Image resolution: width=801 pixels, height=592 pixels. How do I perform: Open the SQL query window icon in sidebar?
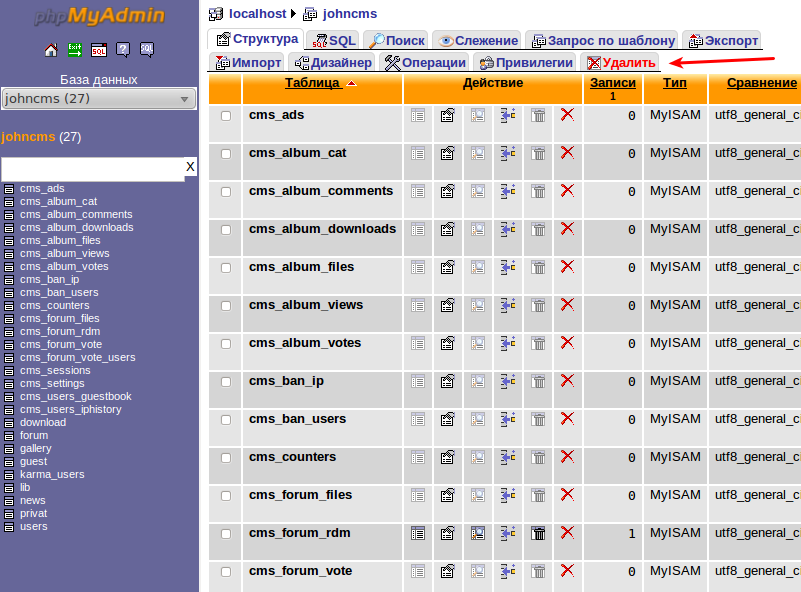point(99,50)
